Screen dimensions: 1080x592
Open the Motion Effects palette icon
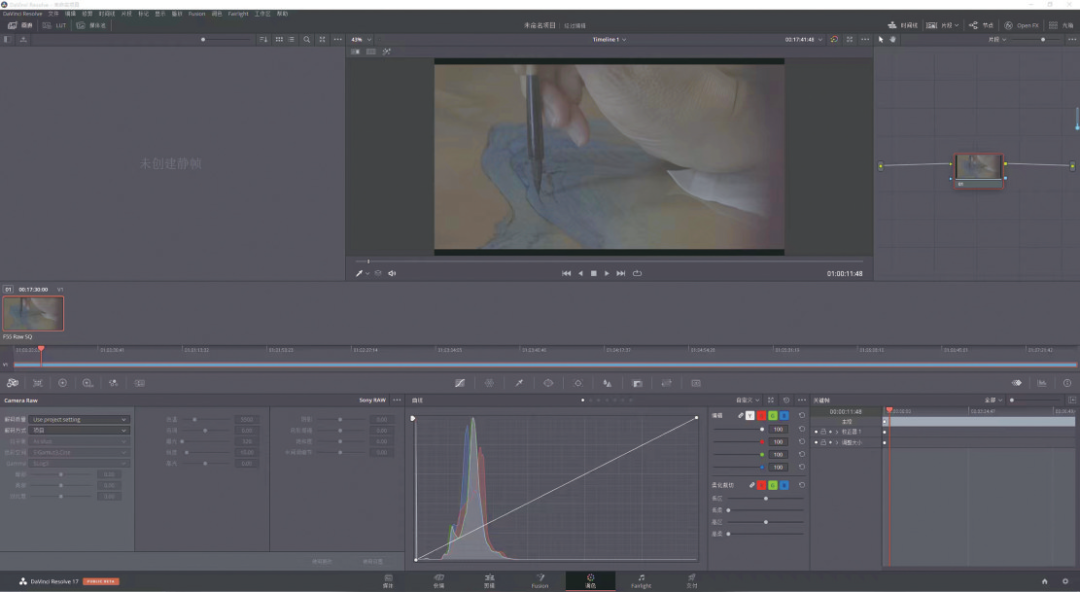[x=139, y=383]
